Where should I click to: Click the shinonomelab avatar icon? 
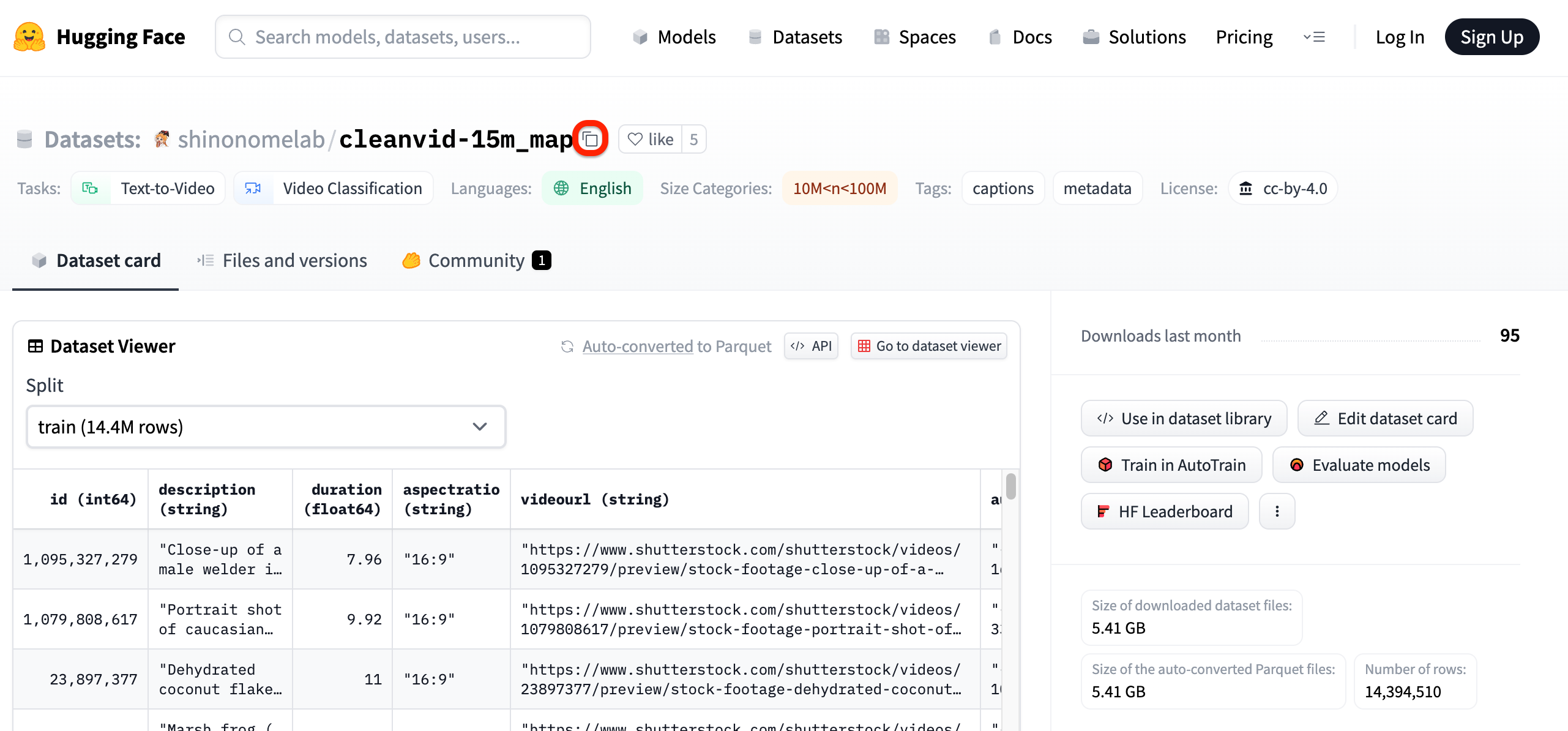[x=162, y=139]
